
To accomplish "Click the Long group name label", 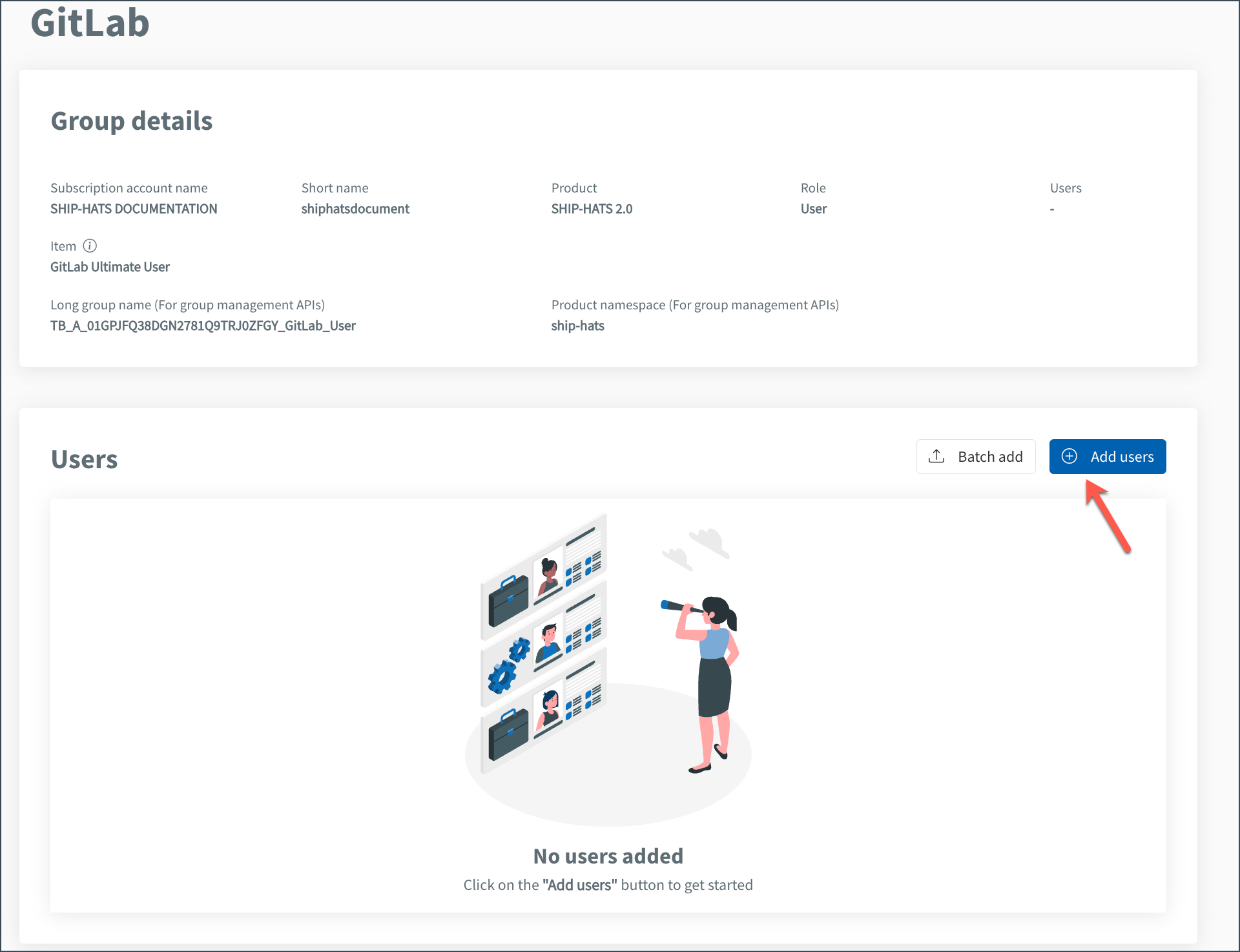I will [187, 305].
